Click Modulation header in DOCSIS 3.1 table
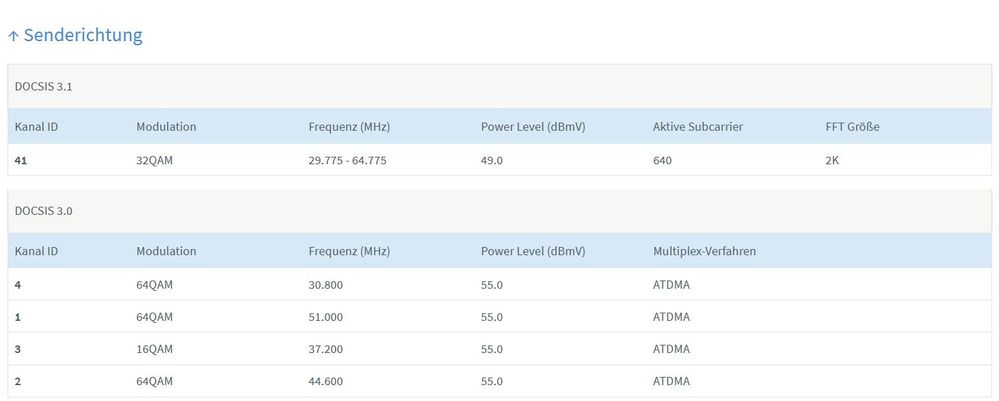This screenshot has width=999, height=401. click(x=166, y=126)
